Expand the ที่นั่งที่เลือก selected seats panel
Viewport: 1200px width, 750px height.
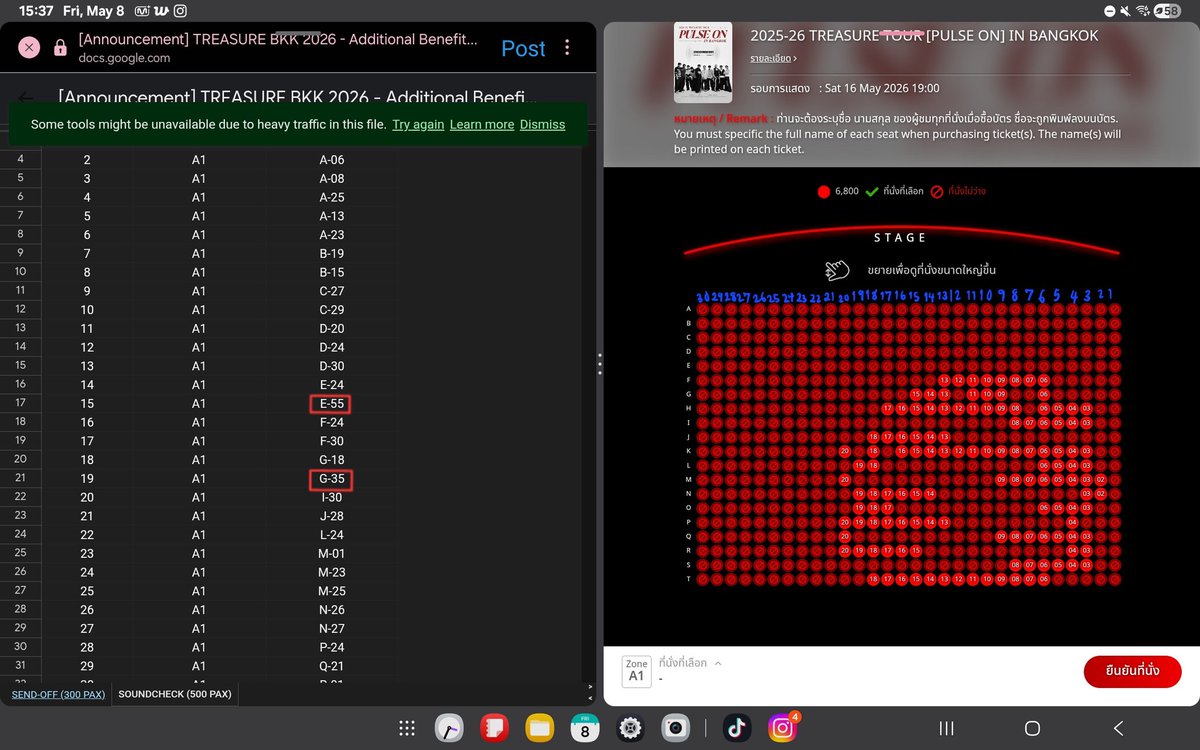pyautogui.click(x=690, y=663)
